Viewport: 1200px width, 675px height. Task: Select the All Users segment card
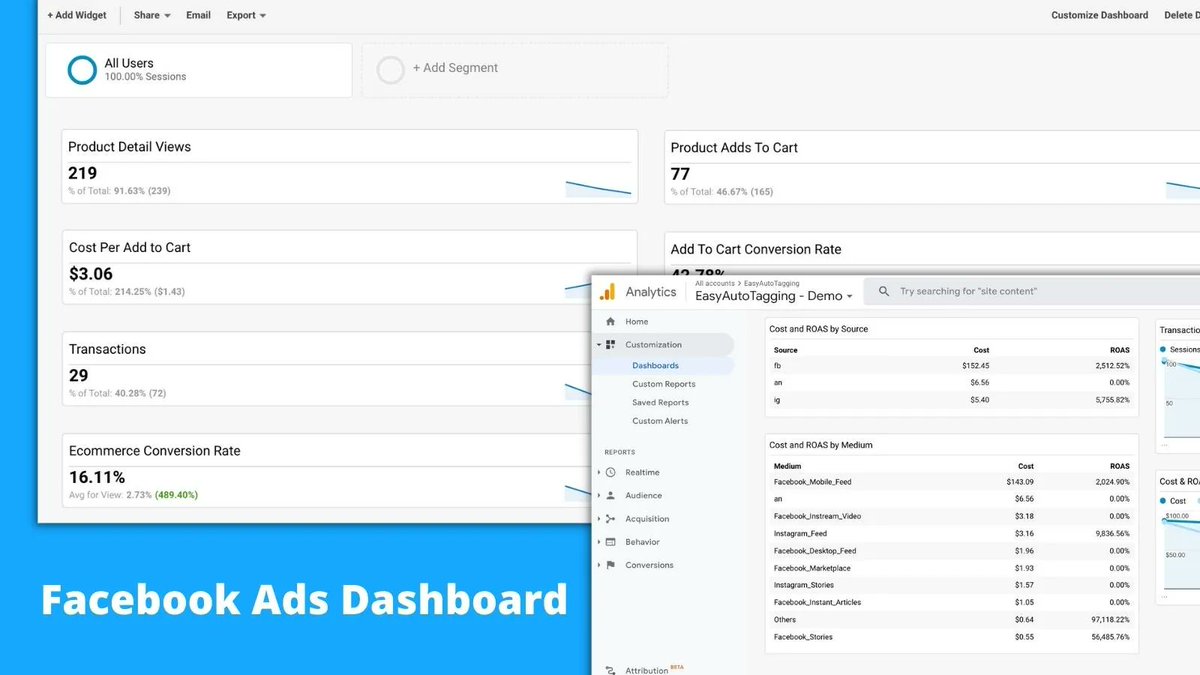198,69
